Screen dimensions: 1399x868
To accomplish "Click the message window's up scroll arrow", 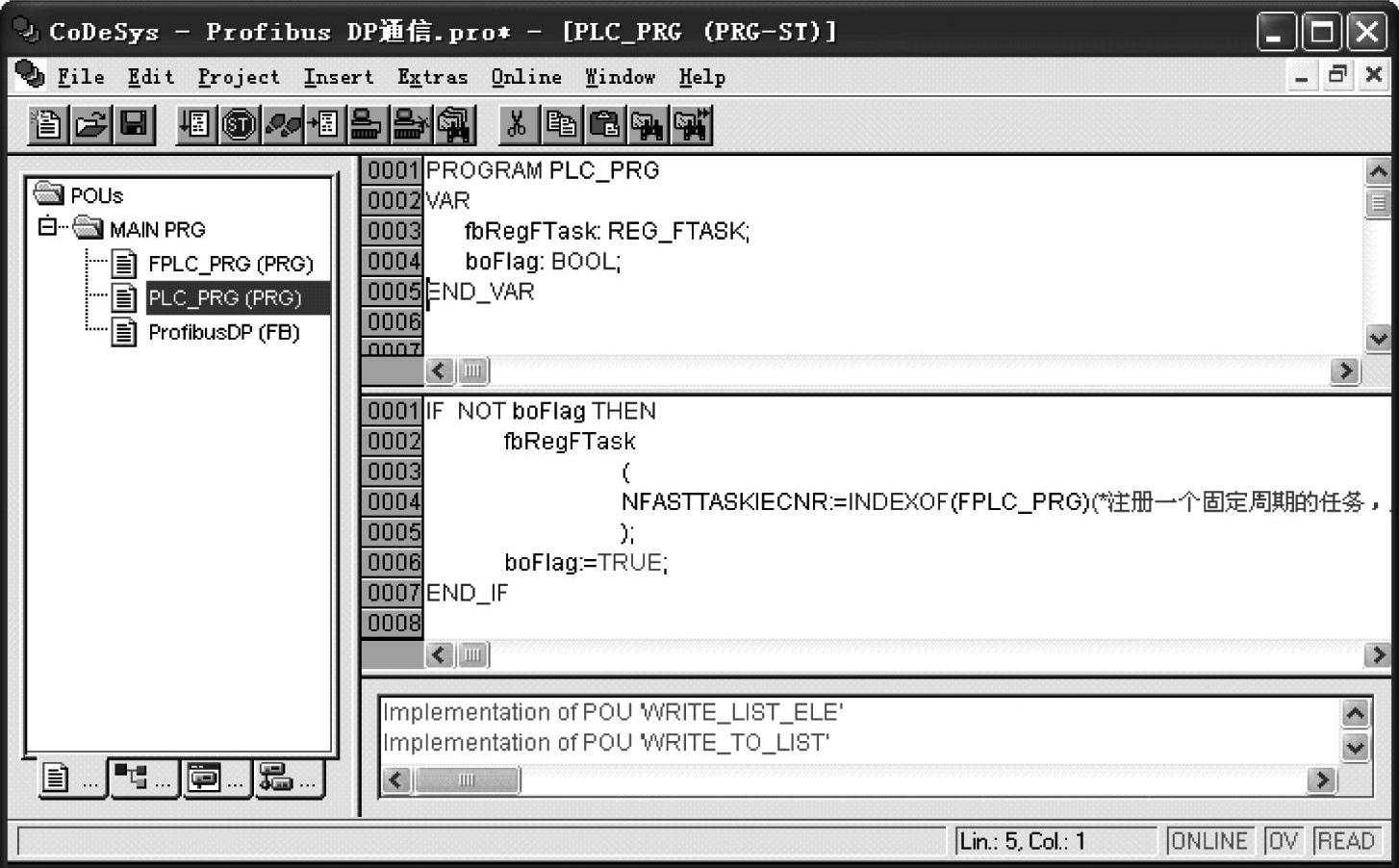I will coord(1355,713).
